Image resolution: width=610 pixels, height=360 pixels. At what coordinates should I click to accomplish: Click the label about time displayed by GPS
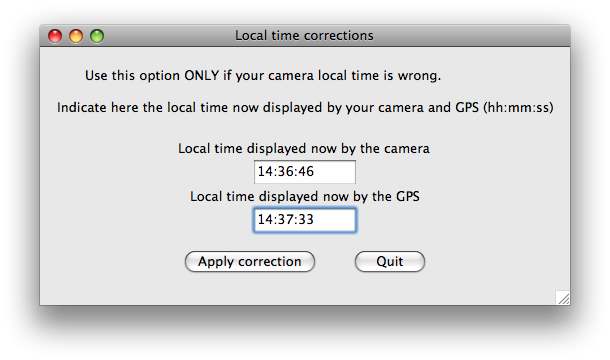(x=305, y=197)
